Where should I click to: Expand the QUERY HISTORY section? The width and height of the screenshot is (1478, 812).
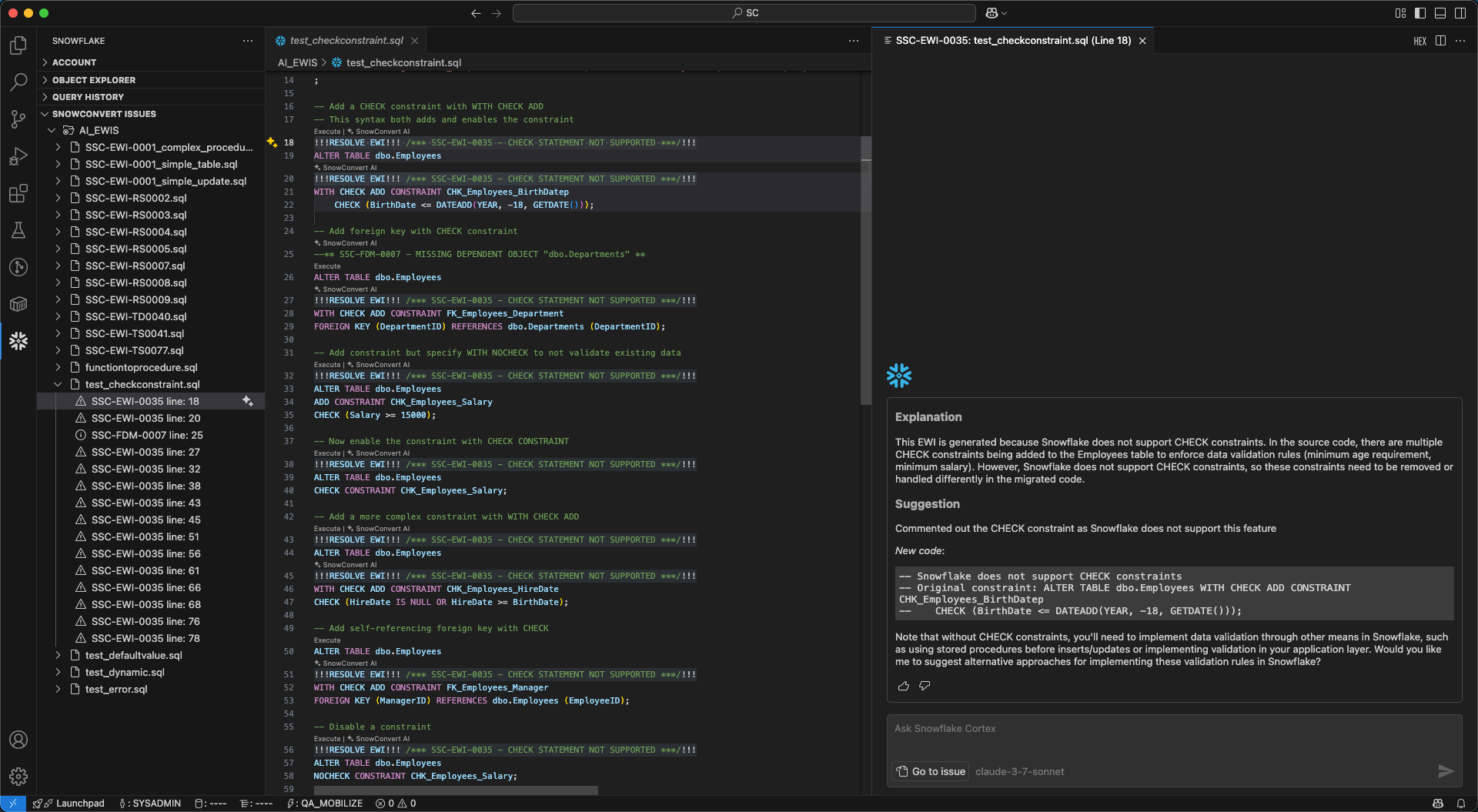coord(88,97)
